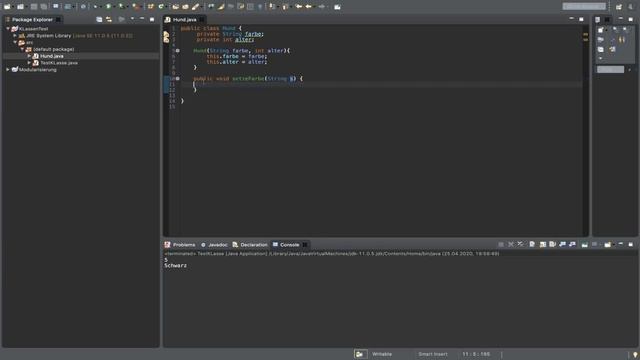Image resolution: width=640 pixels, height=360 pixels.
Task: Click the status bar icon left of Writable
Action: (360, 354)
